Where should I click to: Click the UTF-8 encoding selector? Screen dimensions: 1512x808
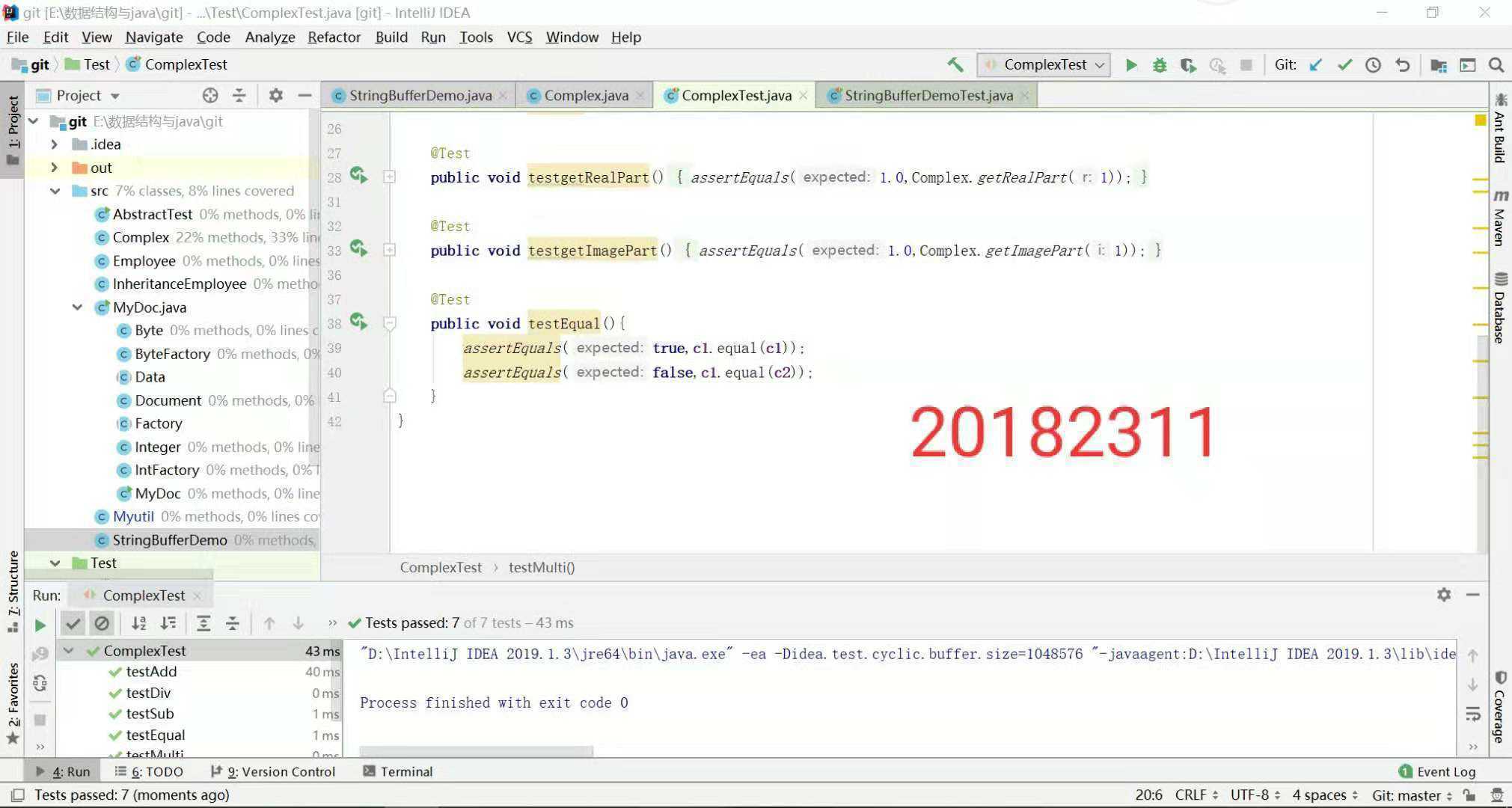(x=1256, y=795)
